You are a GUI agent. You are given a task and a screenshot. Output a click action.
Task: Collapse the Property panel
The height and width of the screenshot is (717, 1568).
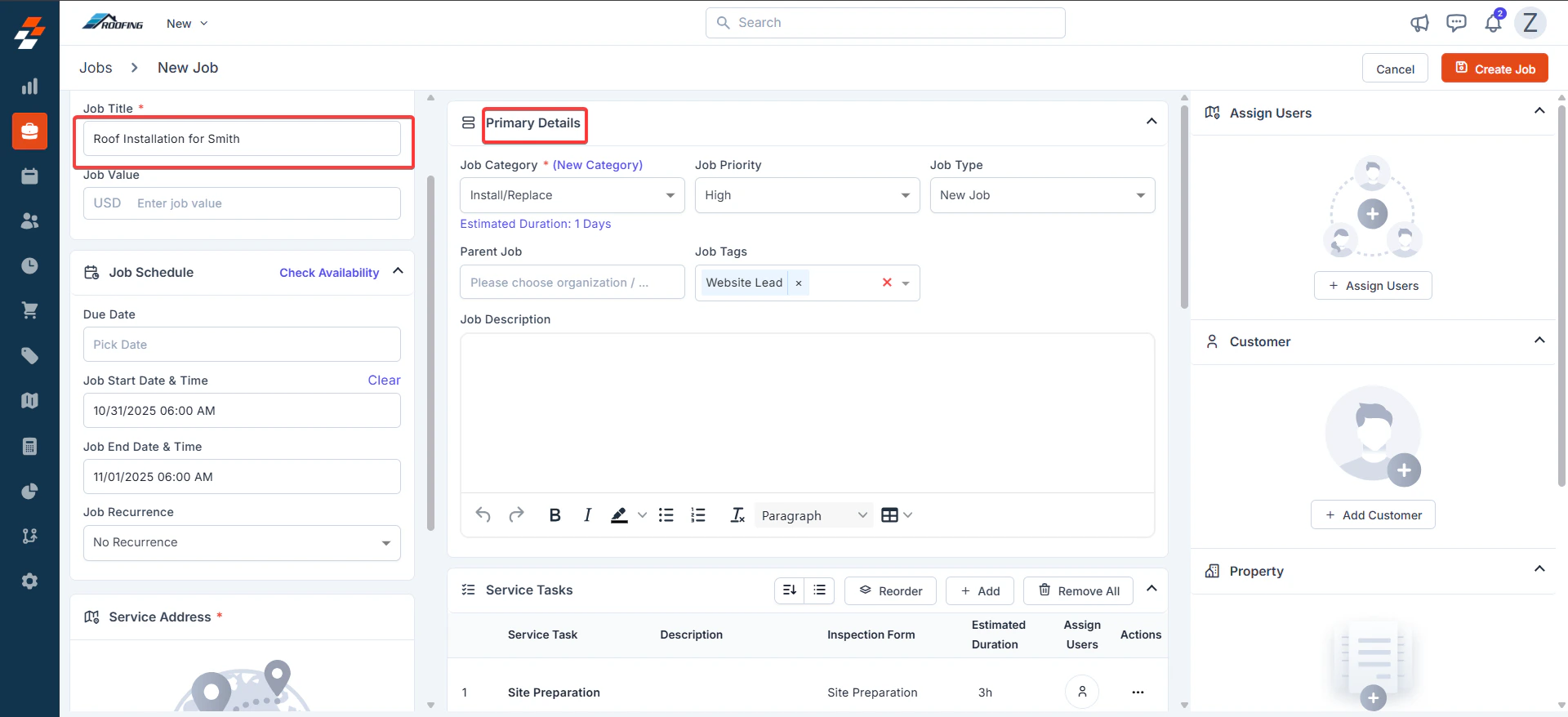coord(1539,569)
